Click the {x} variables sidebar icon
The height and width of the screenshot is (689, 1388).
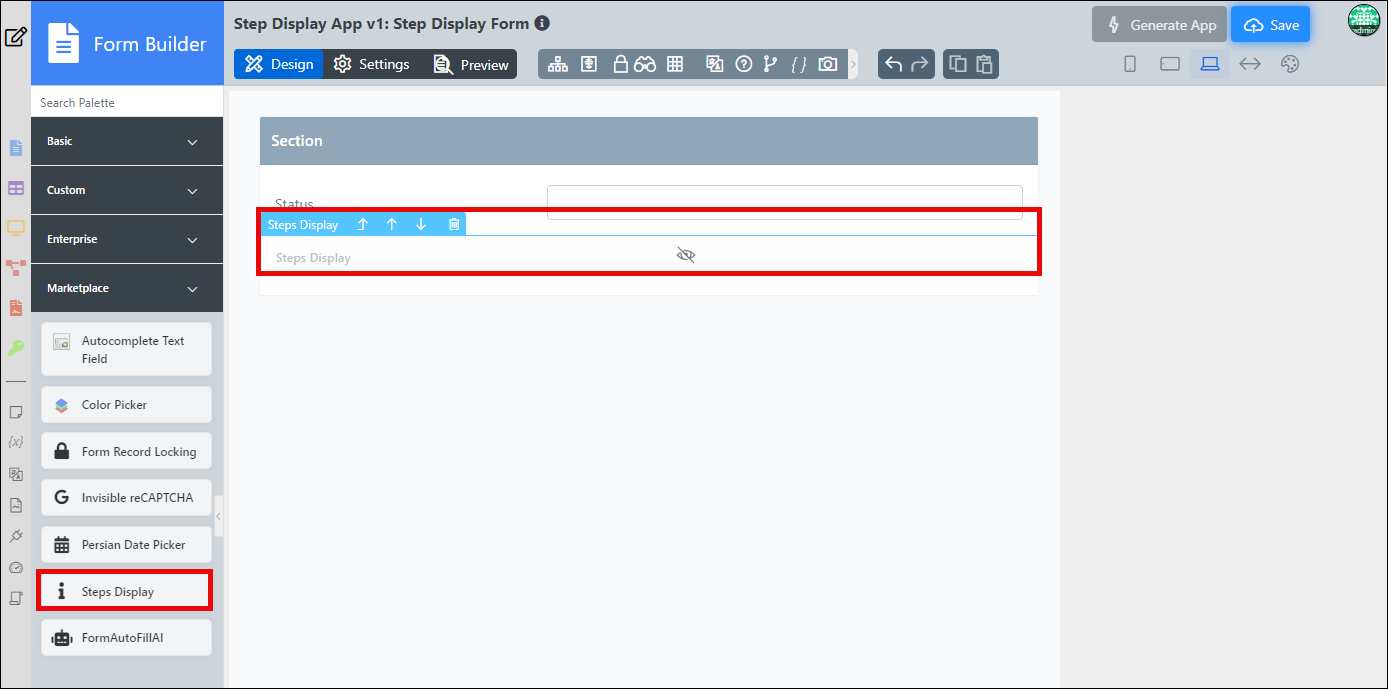click(15, 441)
